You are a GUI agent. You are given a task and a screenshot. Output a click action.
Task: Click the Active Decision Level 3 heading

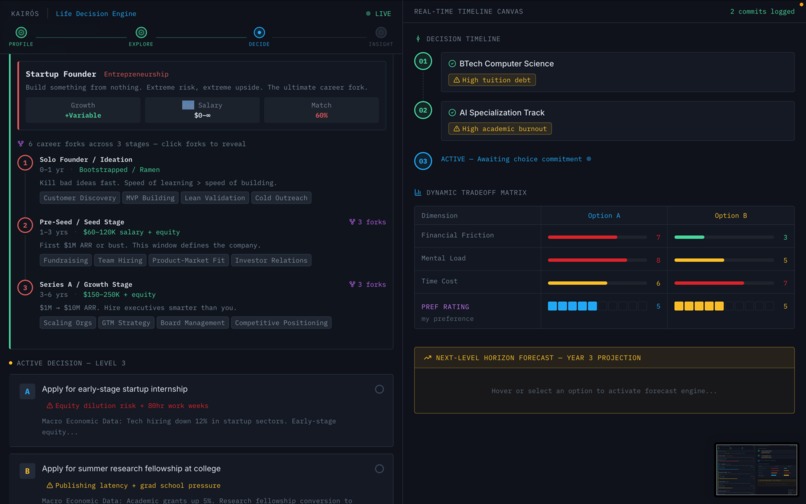(x=71, y=363)
